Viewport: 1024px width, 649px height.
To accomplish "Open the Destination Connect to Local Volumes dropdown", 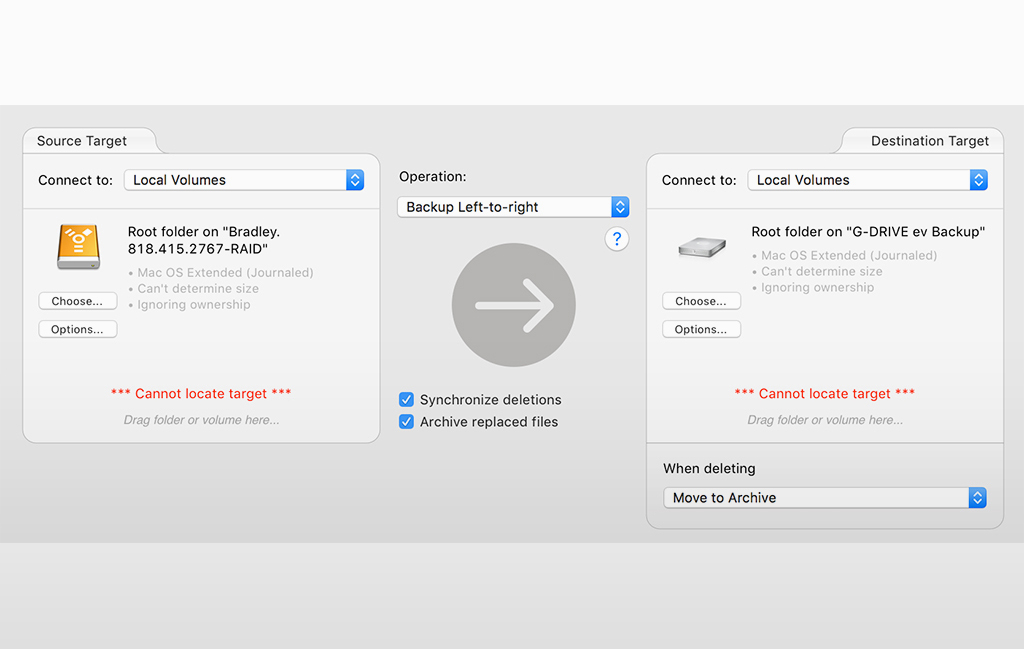I will tap(867, 180).
